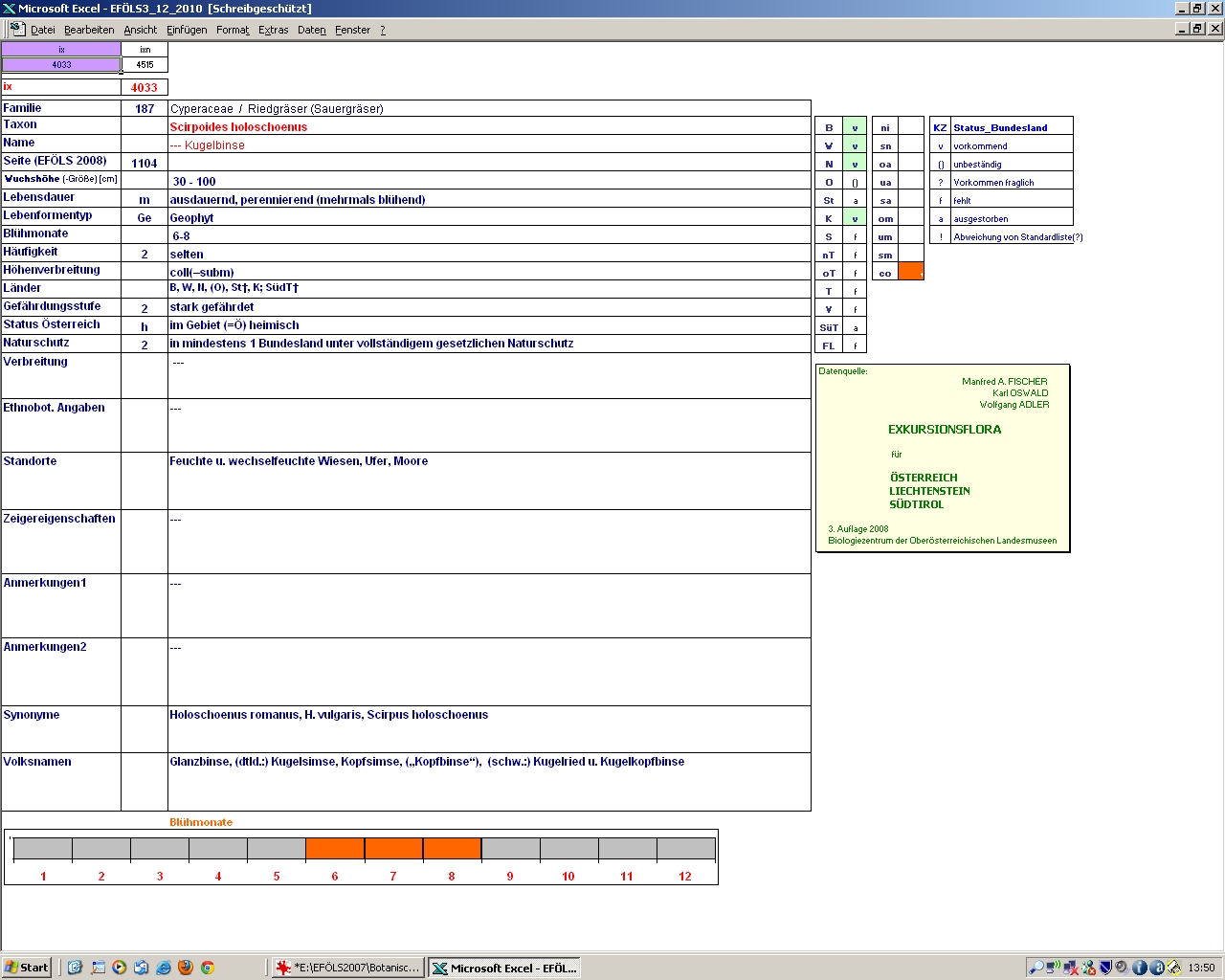Open Firefox from quick launch
This screenshot has height=980, width=1225.
click(186, 968)
